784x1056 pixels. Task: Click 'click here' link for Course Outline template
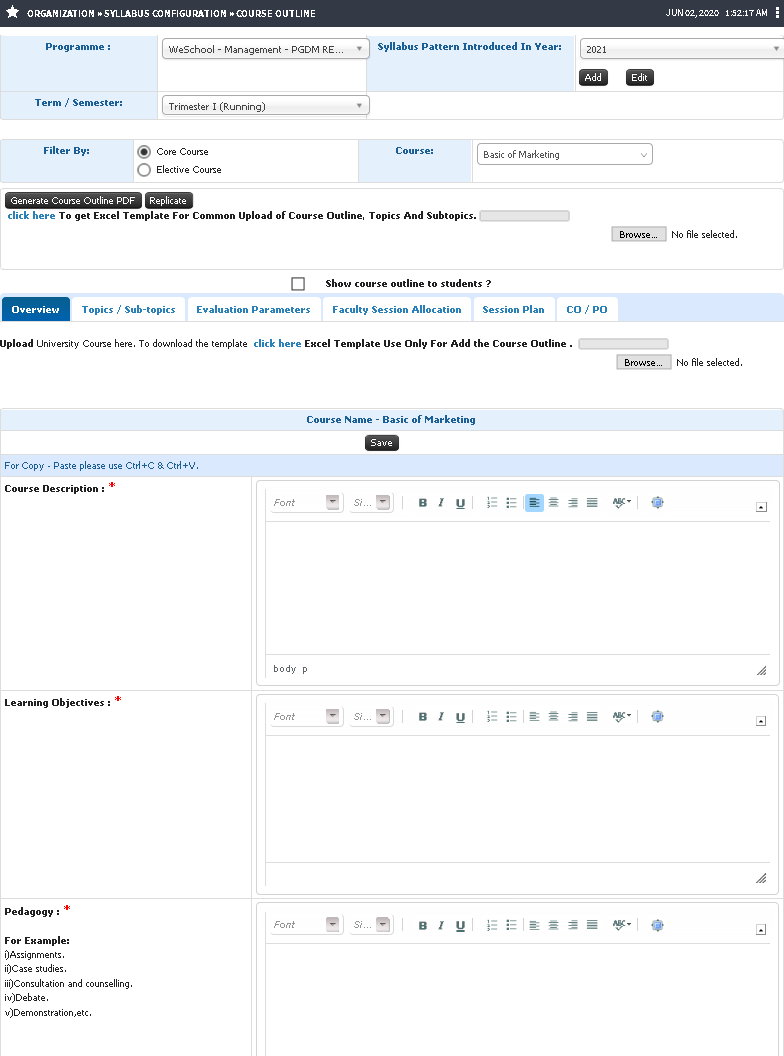pos(277,343)
